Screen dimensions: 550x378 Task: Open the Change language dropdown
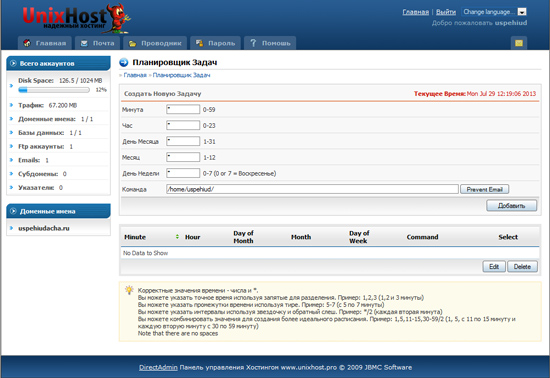pyautogui.click(x=494, y=12)
